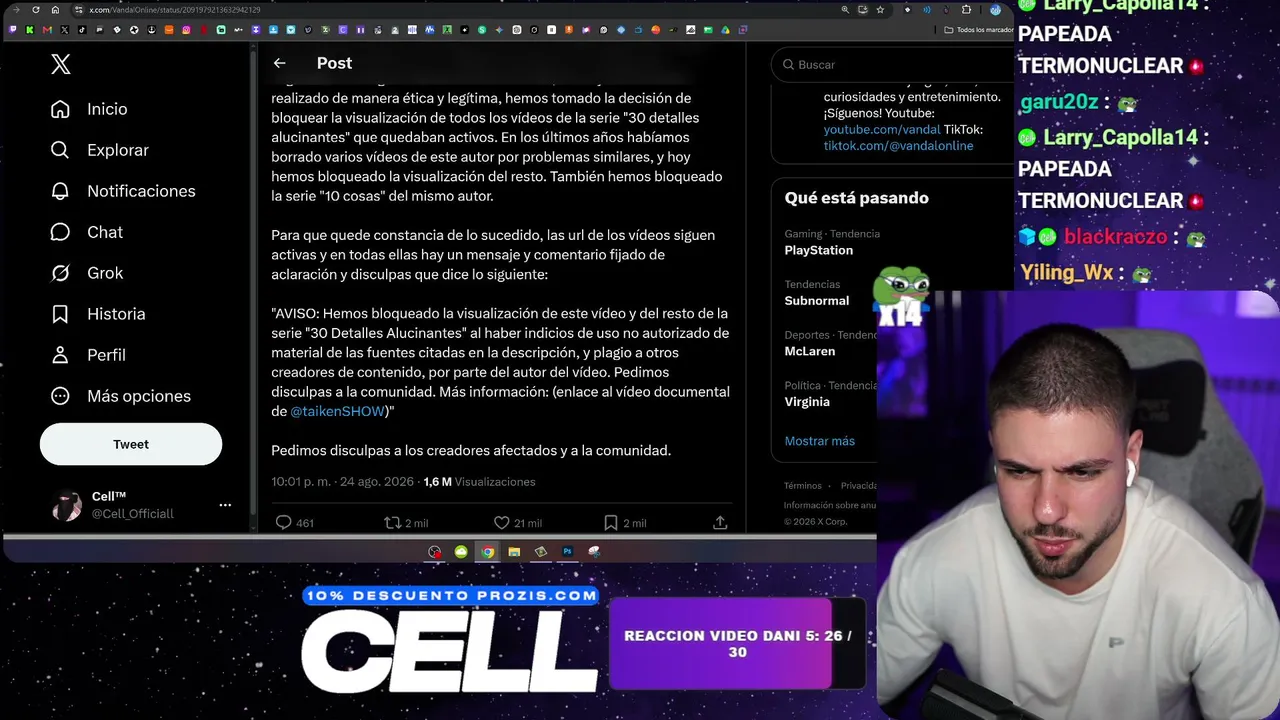Open the @taikenSHOW mention link
This screenshot has width=1280, height=720.
tap(338, 411)
